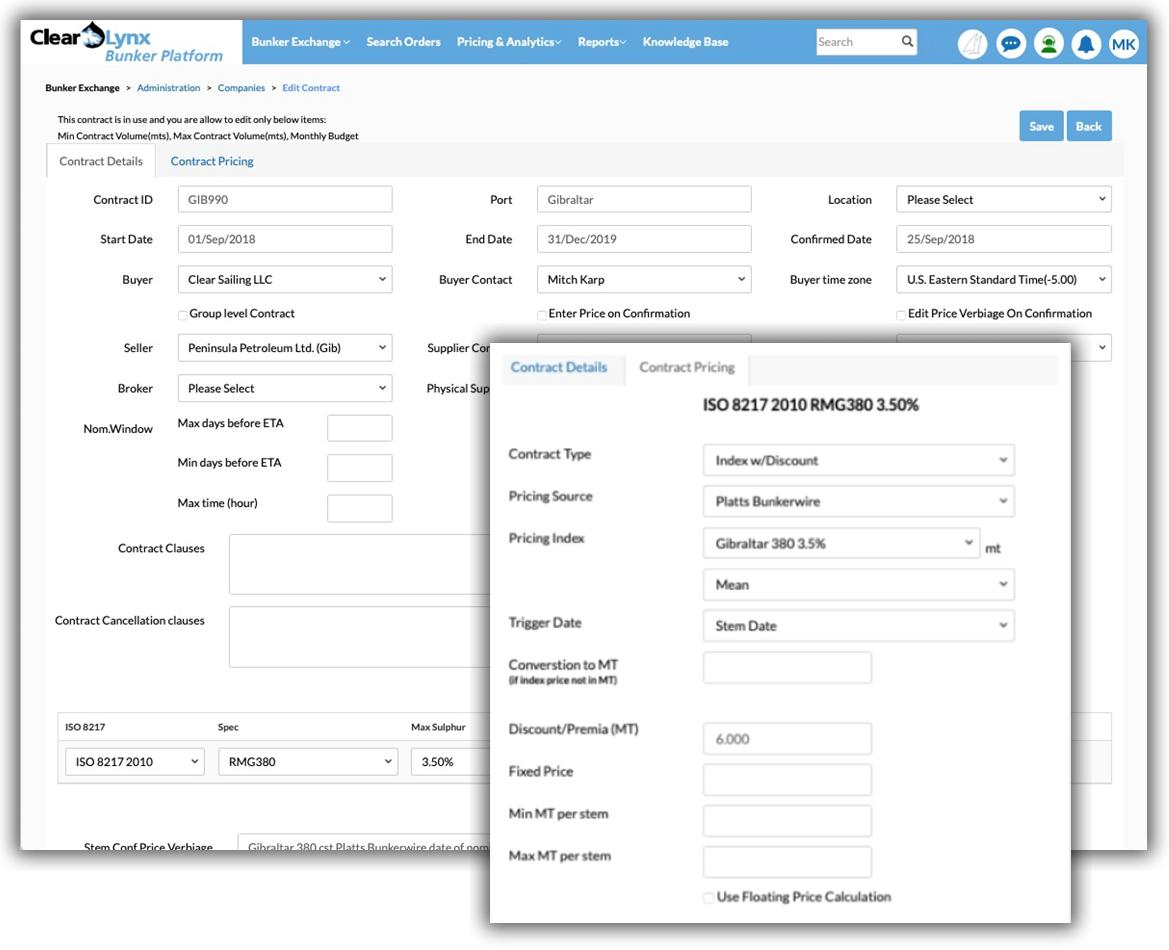The width and height of the screenshot is (1169, 950).
Task: Open the ISO 8217 2010 dropdown
Action: click(135, 761)
